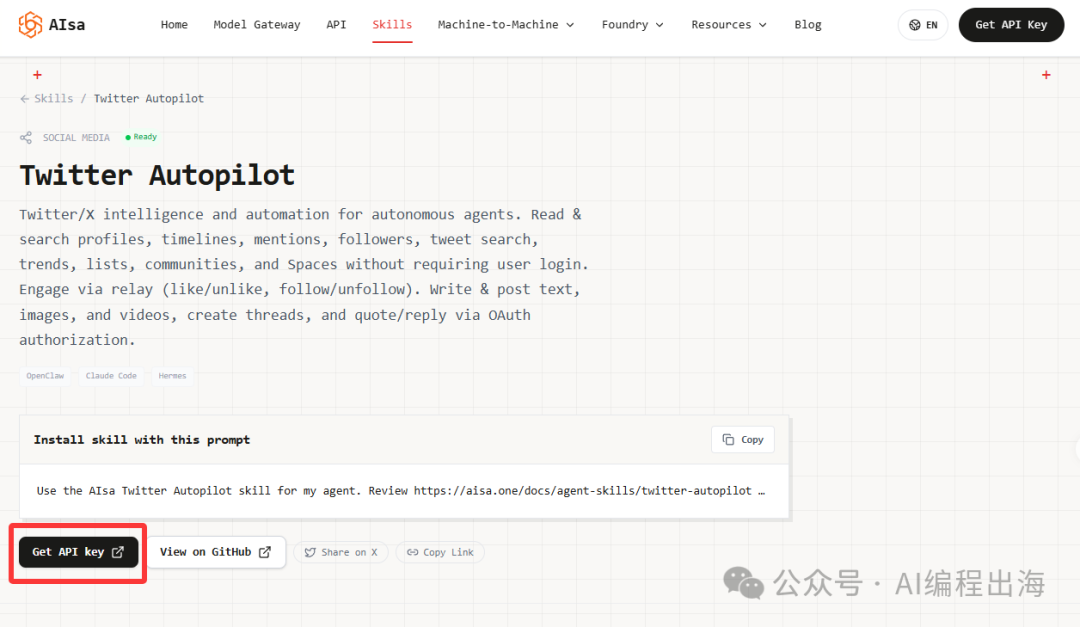
Task: Click the chain link icon on Copy Link
Action: coord(413,553)
